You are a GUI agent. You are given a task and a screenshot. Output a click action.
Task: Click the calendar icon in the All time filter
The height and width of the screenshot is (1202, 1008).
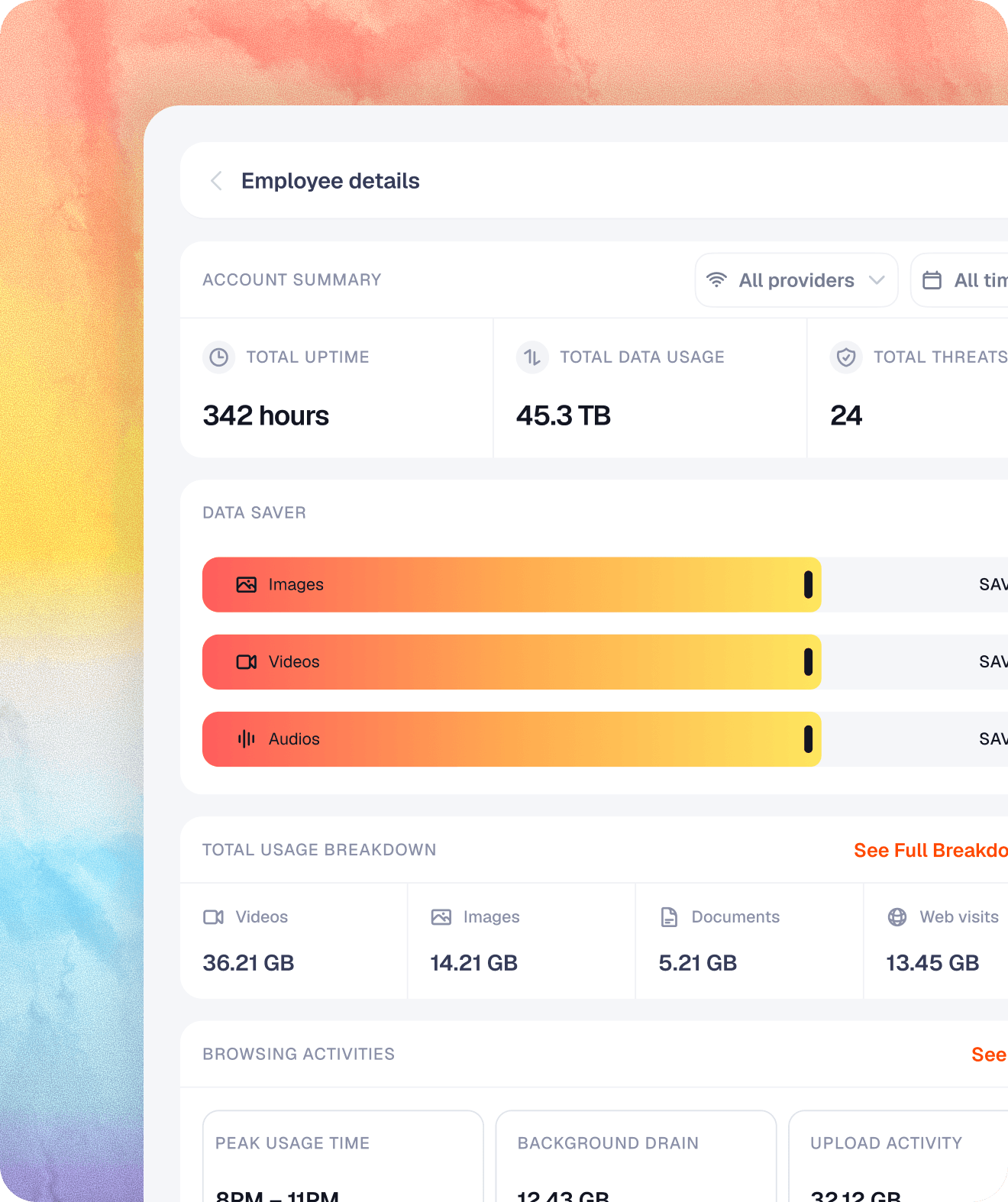932,280
